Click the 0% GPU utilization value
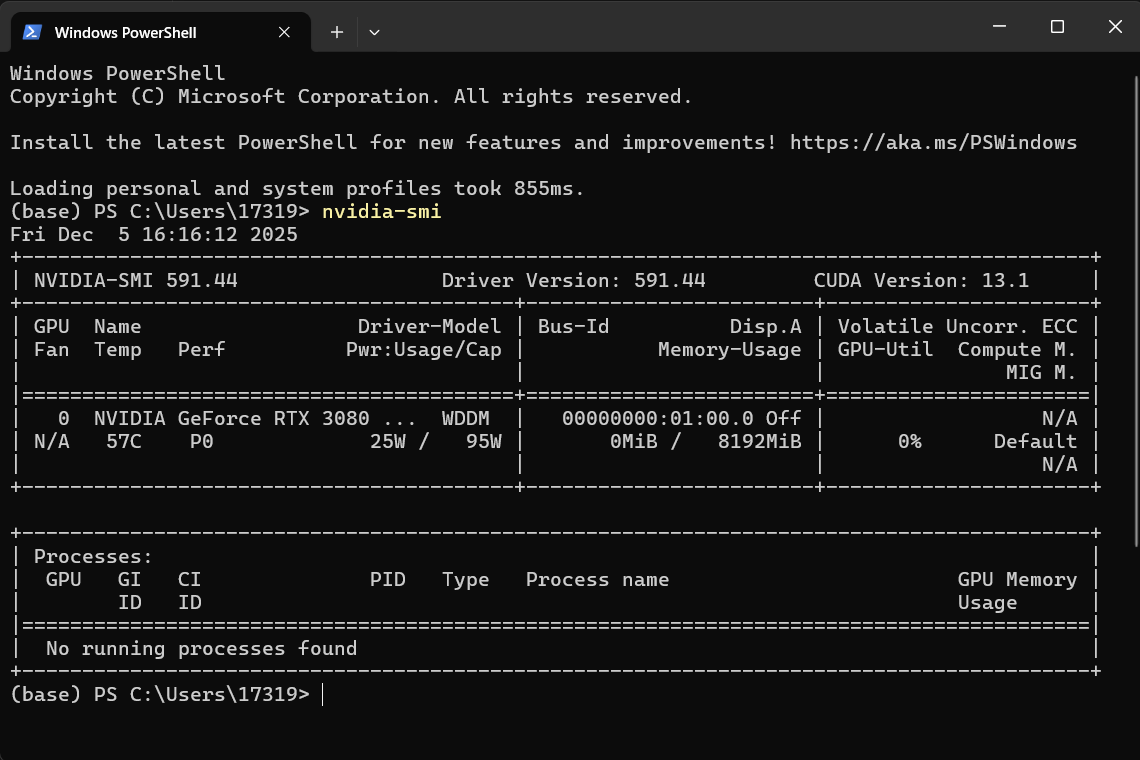The image size is (1140, 760). pyautogui.click(x=910, y=442)
